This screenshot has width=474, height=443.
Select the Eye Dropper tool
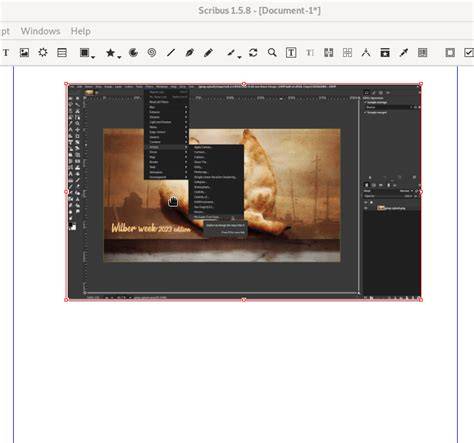click(404, 53)
